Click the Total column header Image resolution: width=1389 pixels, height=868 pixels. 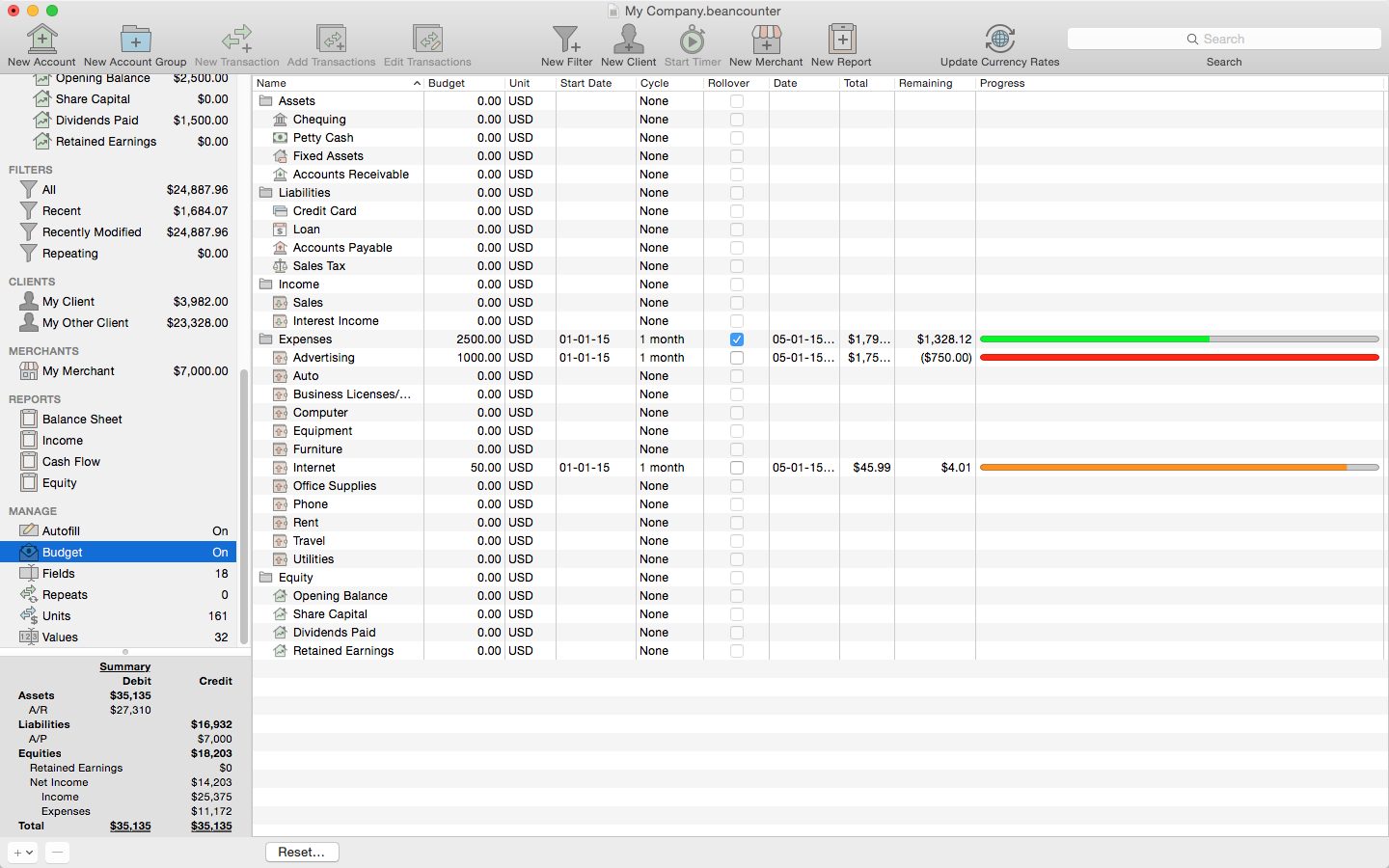click(x=866, y=84)
